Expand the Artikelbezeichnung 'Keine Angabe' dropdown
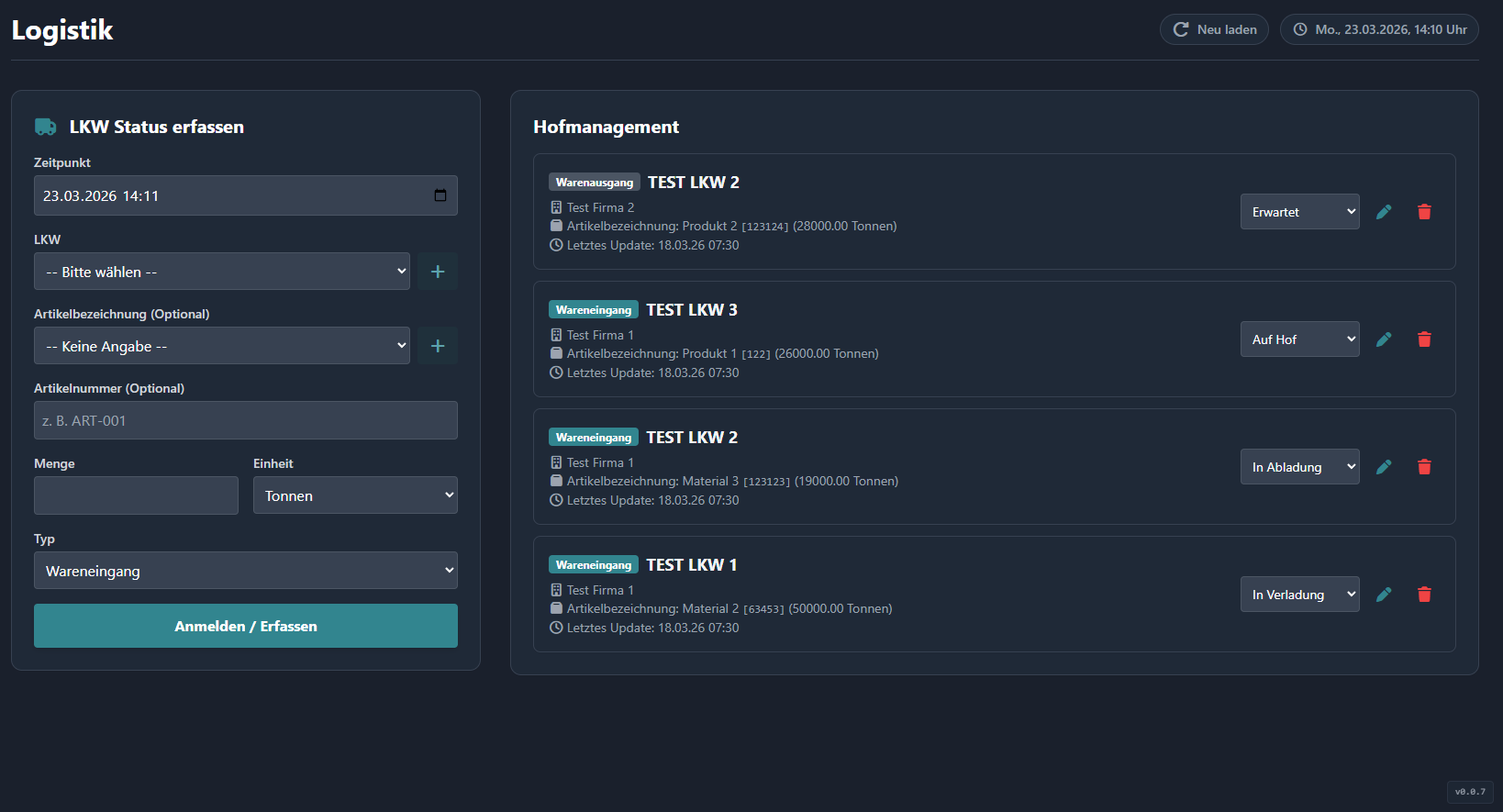The height and width of the screenshot is (812, 1503). click(221, 346)
